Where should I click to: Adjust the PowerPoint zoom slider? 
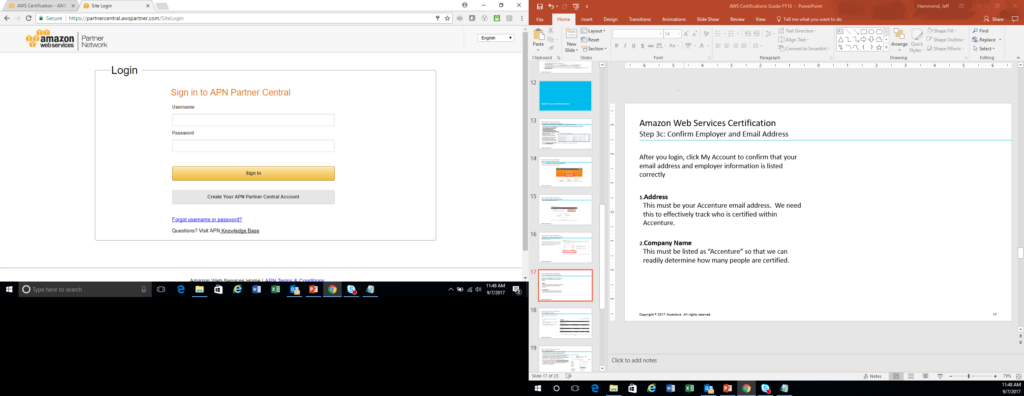click(968, 376)
